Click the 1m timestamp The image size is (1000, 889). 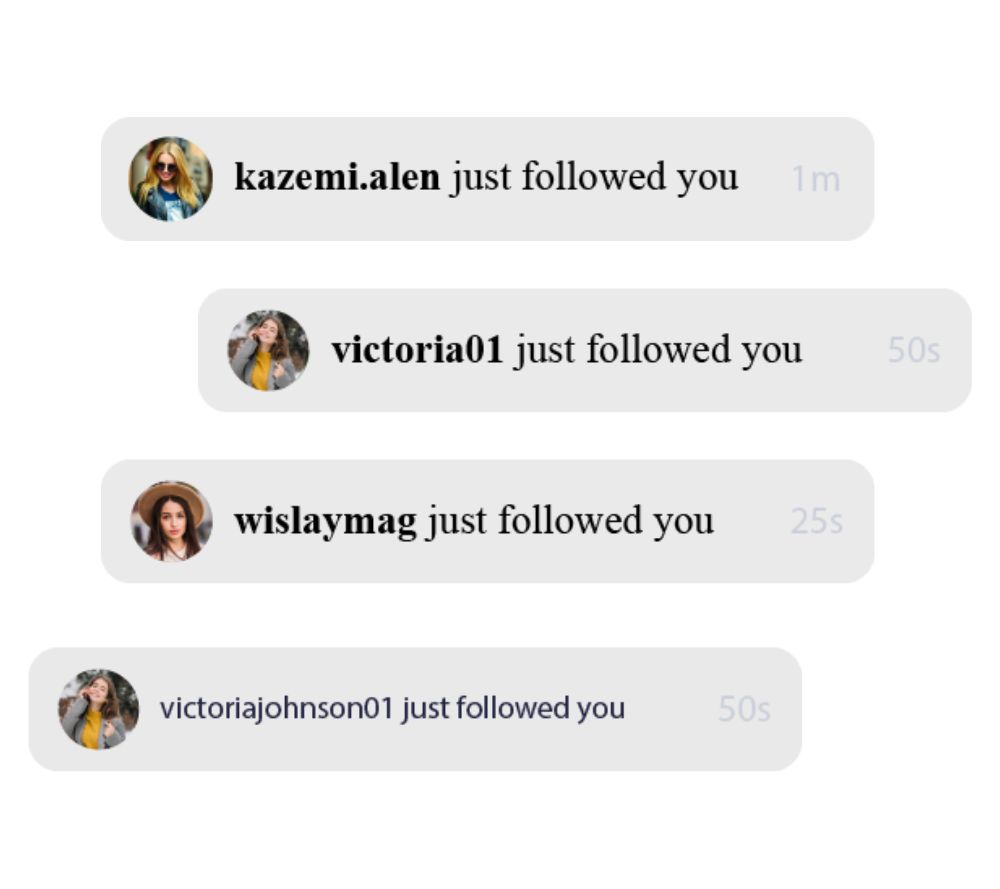tap(816, 179)
